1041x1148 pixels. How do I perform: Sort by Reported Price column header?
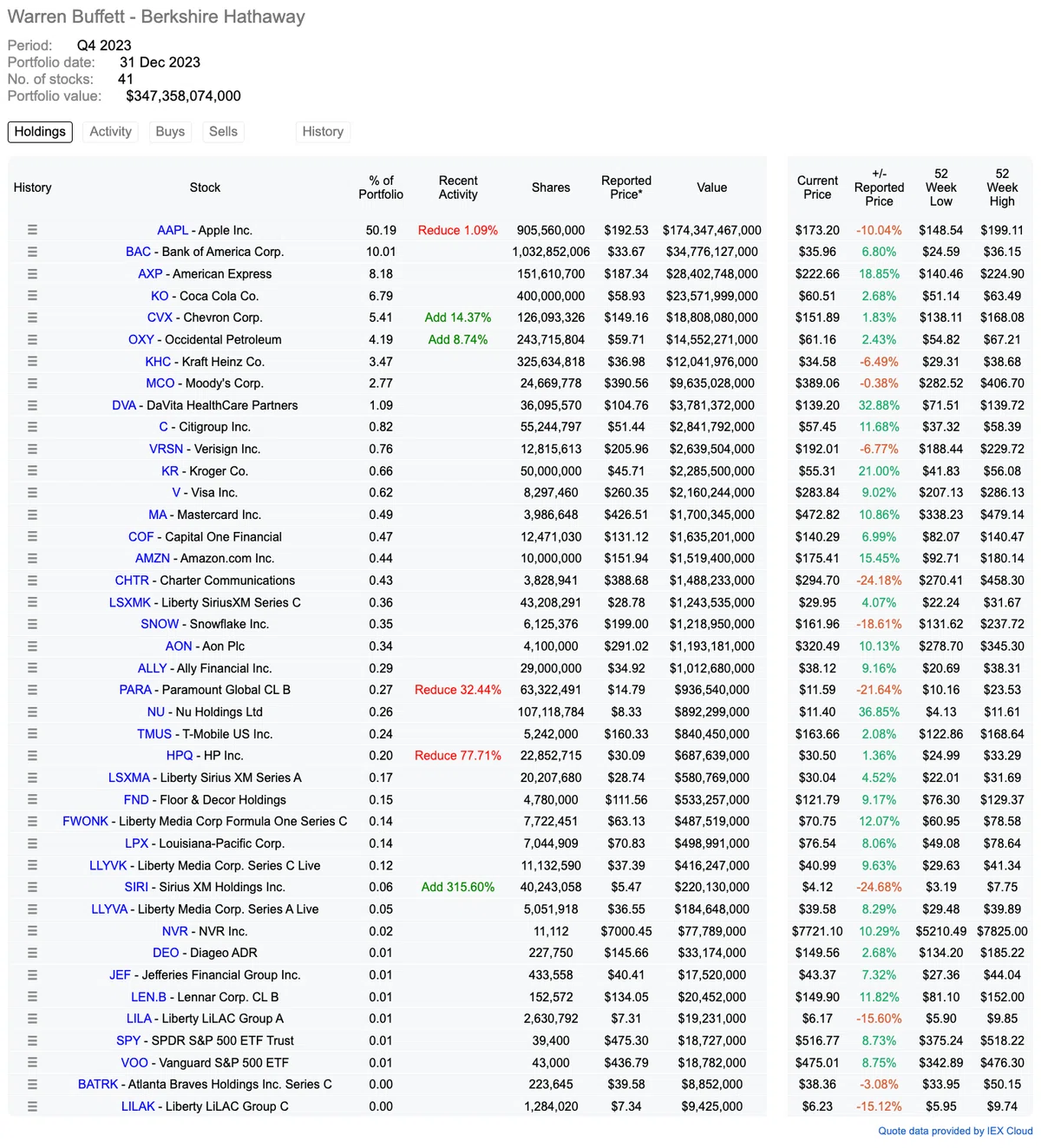tap(626, 187)
